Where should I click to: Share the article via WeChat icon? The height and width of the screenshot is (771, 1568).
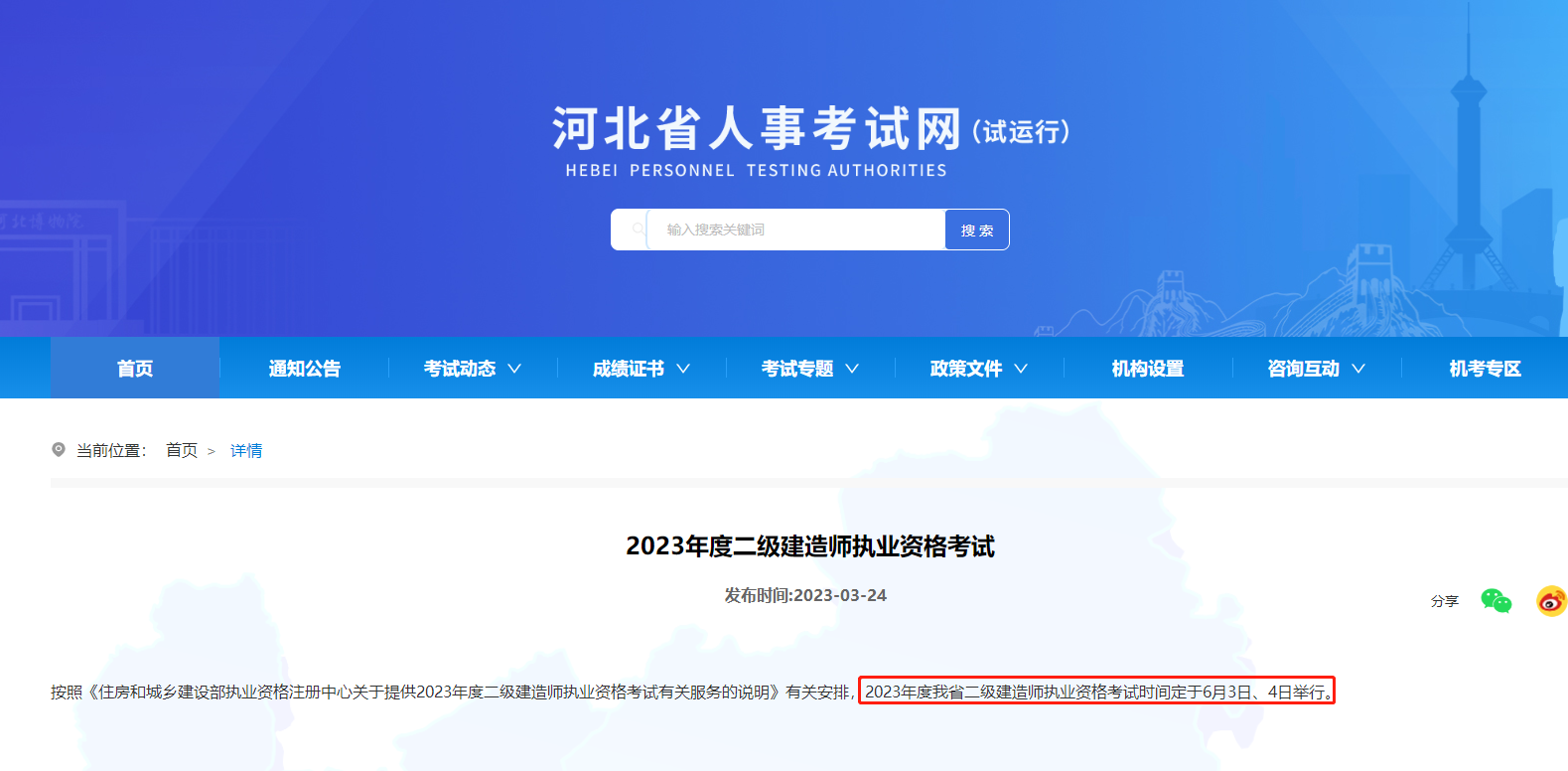(1496, 601)
